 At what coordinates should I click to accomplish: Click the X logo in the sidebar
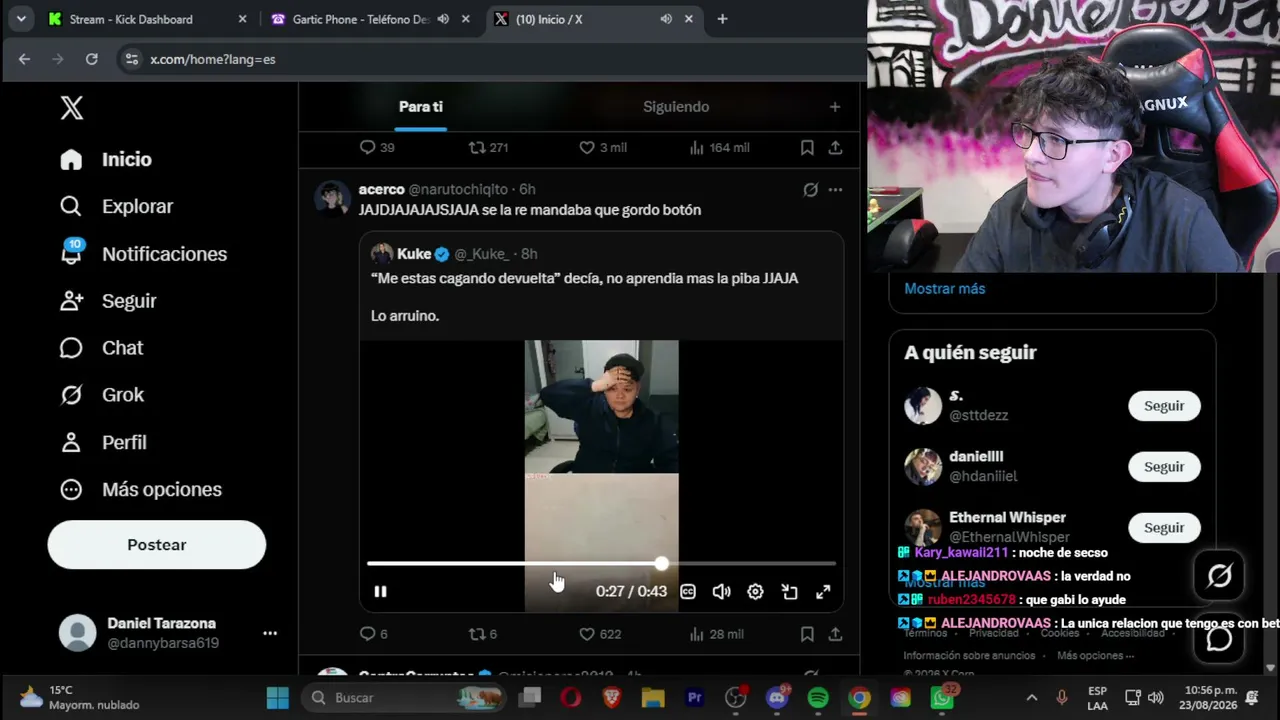72,108
